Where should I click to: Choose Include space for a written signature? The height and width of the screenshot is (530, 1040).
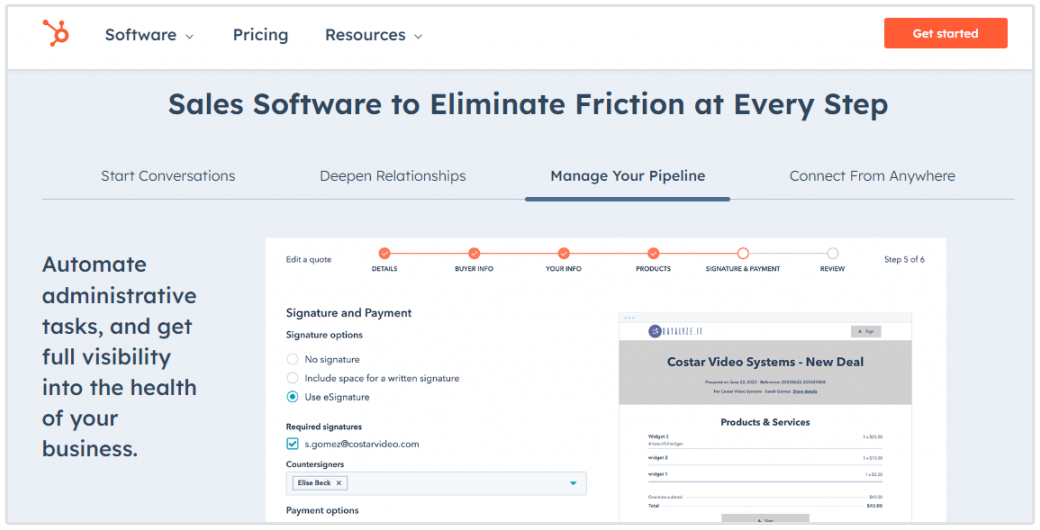[x=292, y=378]
